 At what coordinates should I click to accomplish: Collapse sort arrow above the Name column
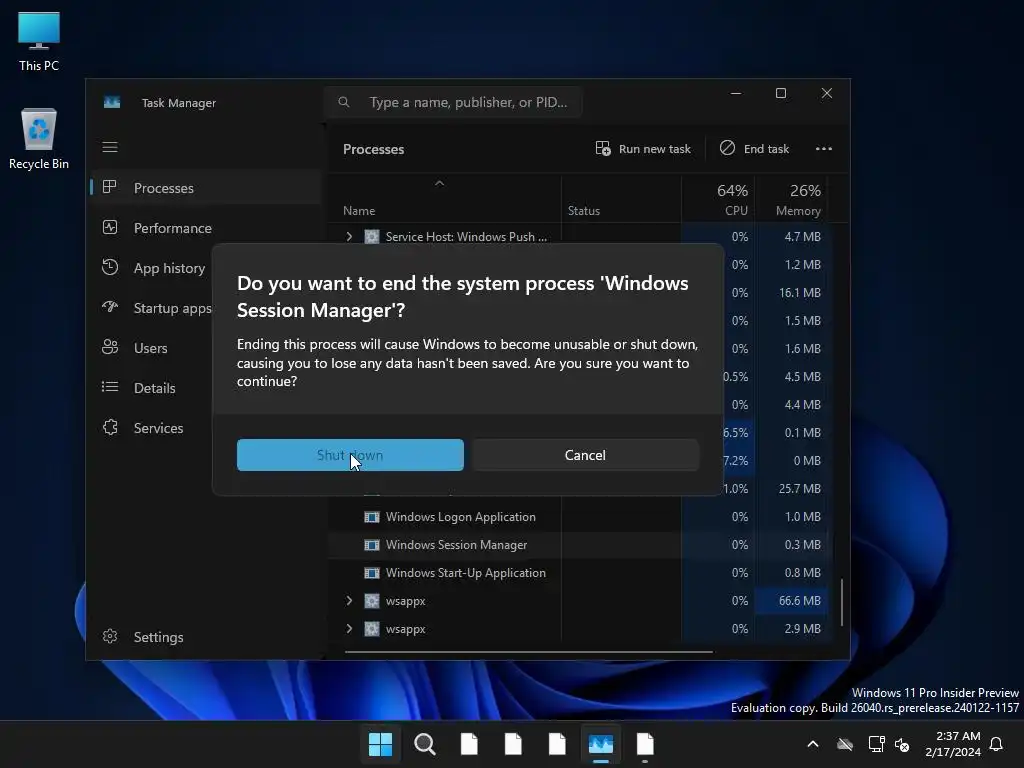440,184
